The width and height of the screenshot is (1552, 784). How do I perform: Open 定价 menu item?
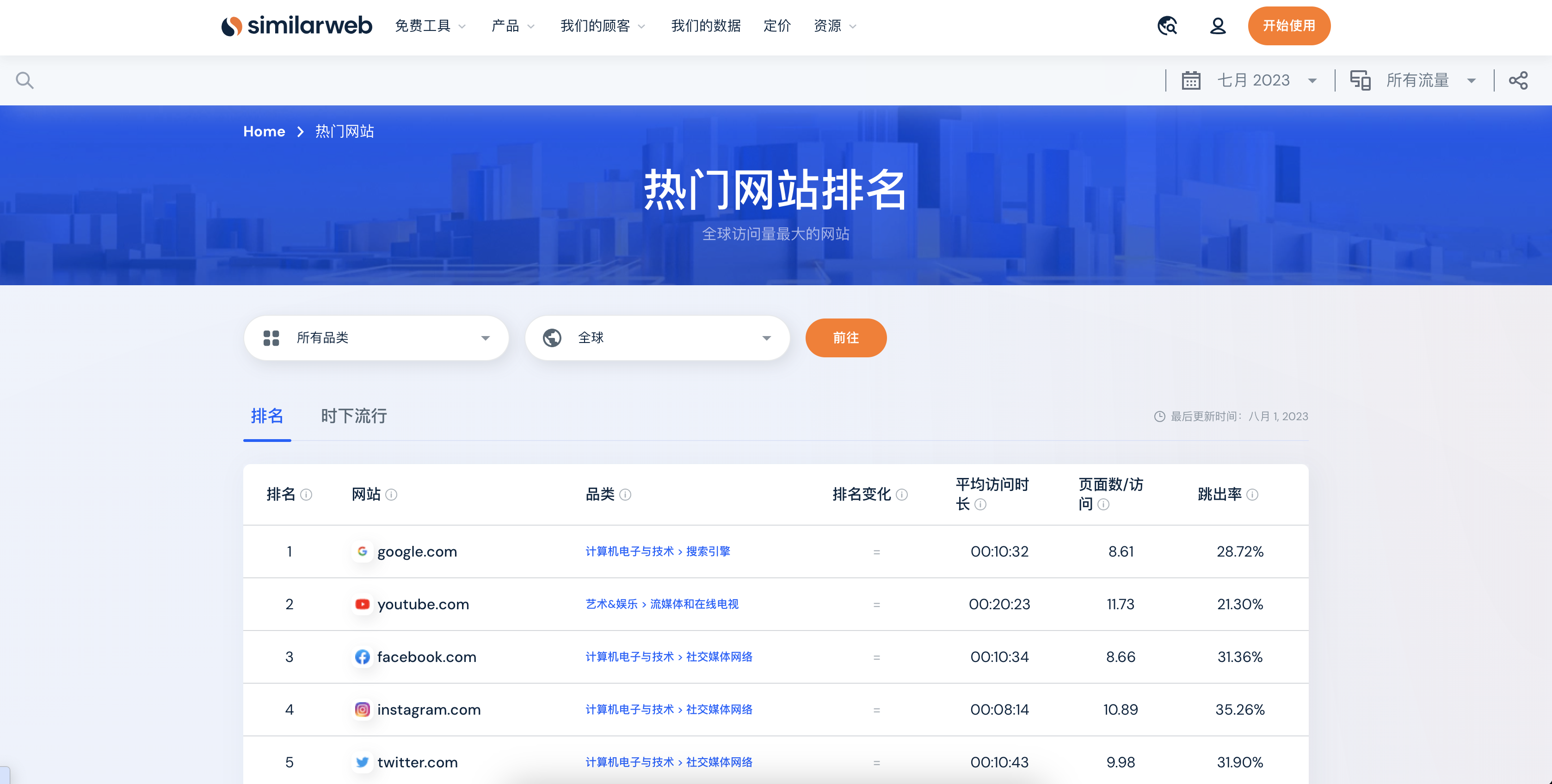point(776,26)
